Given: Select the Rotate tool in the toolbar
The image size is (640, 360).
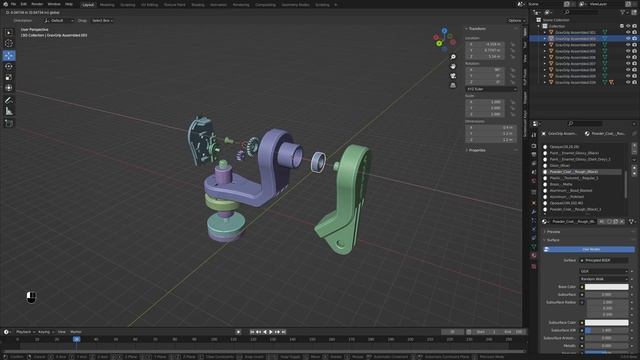Looking at the screenshot, I should (9, 66).
